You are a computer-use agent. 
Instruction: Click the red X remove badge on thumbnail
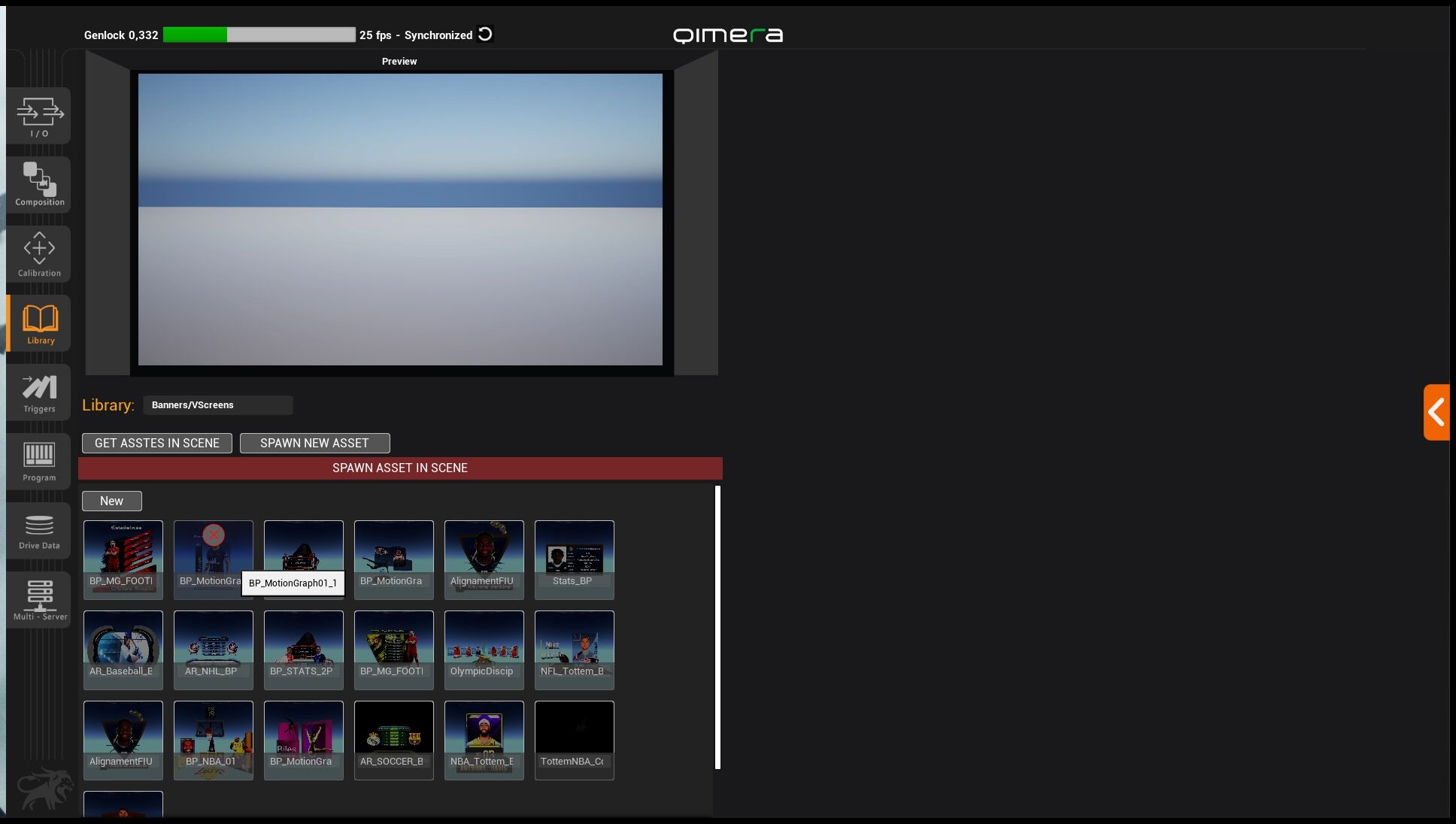coord(214,535)
